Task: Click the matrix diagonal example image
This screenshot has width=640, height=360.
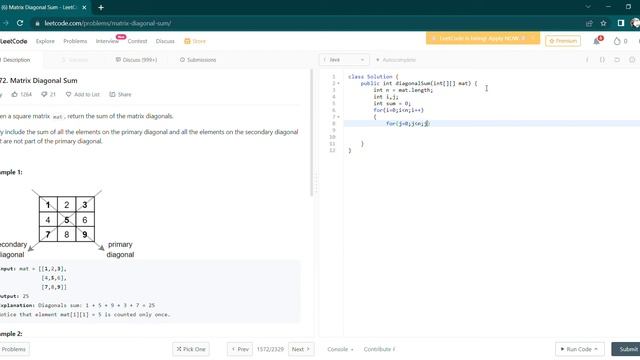Action: (67, 222)
